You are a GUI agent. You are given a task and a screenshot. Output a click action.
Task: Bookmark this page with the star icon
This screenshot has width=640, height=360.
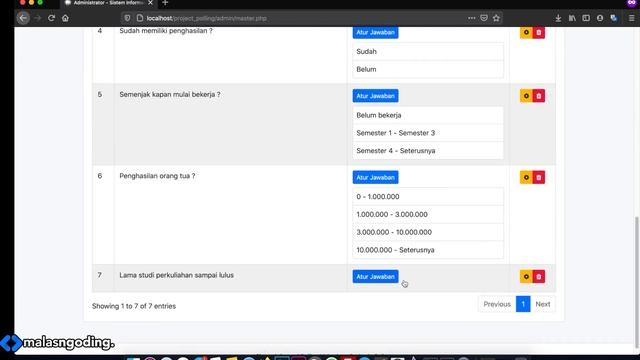[x=496, y=18]
